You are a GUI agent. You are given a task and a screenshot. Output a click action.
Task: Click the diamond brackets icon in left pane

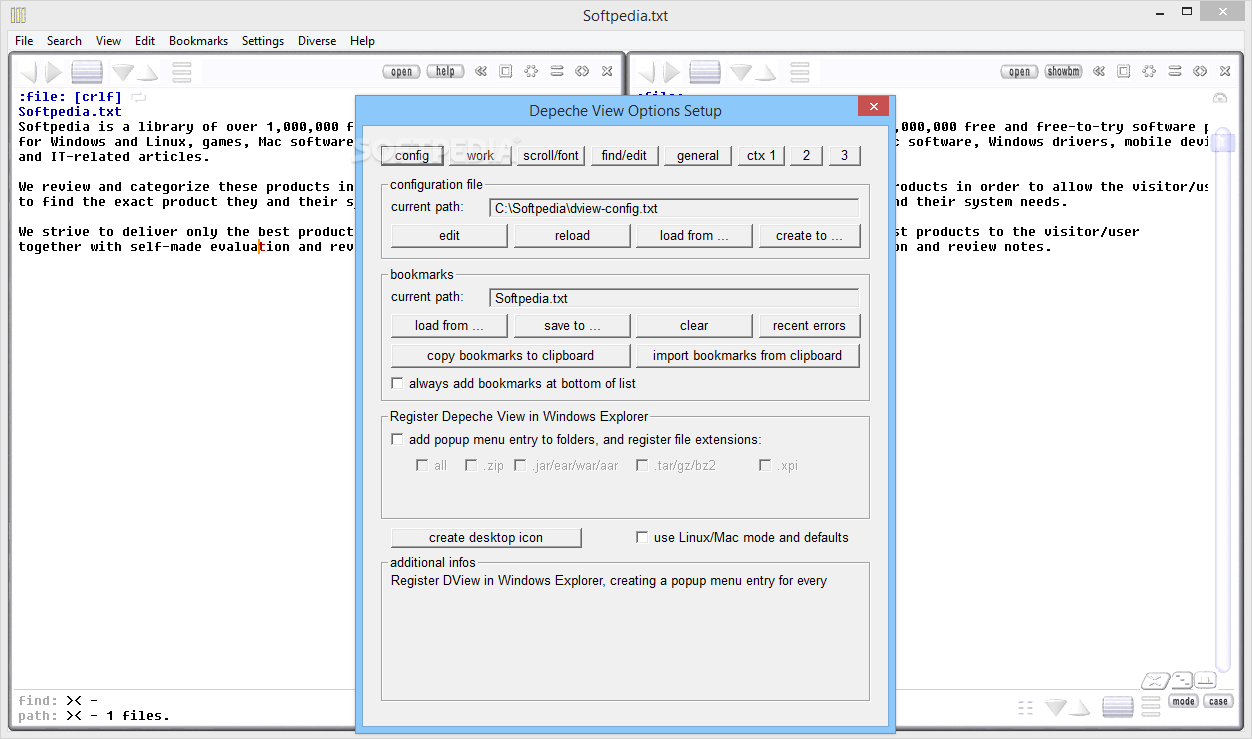(582, 71)
